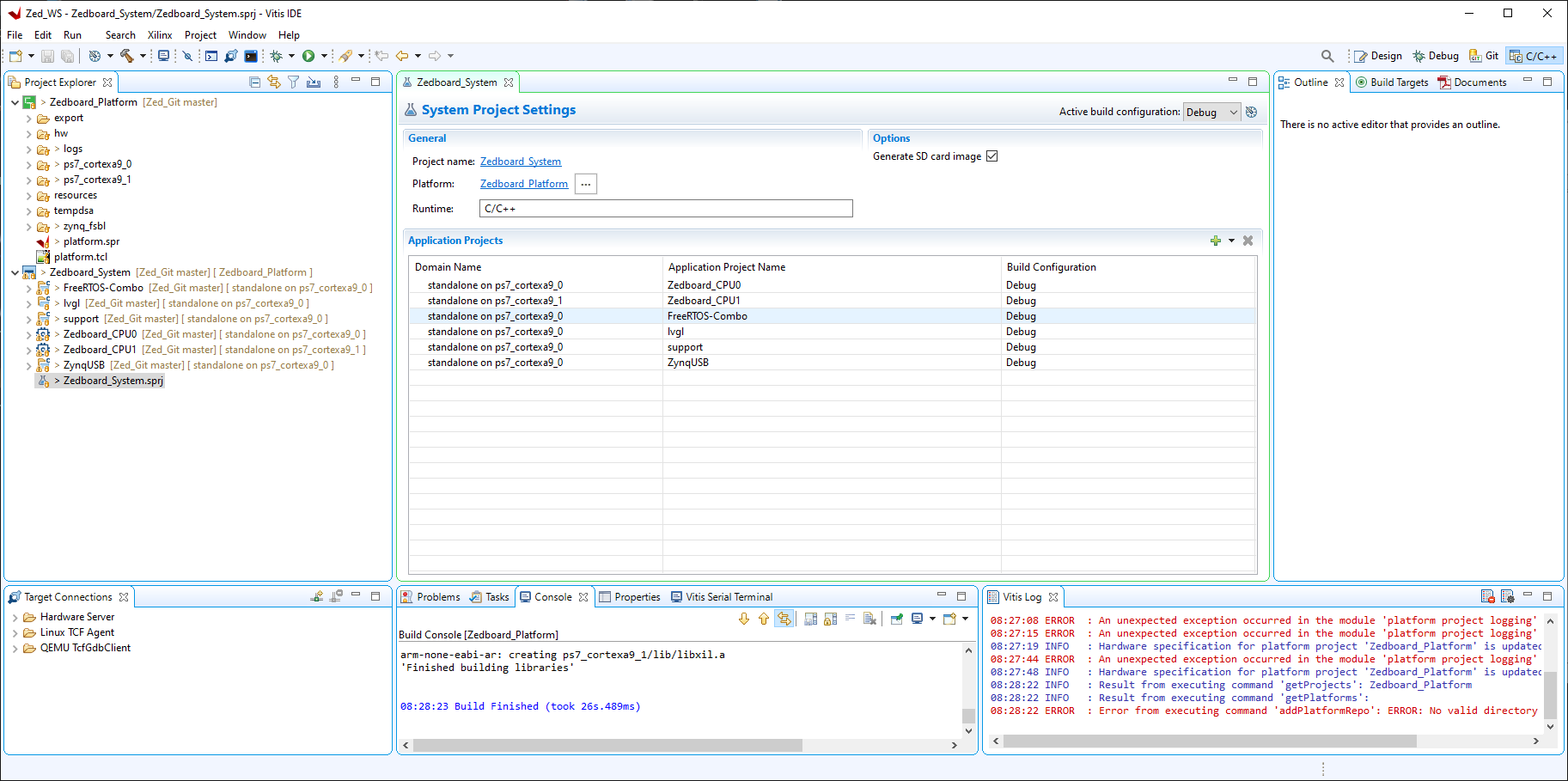Click the Save toolbar icon
The height and width of the screenshot is (781, 1568).
tap(47, 56)
